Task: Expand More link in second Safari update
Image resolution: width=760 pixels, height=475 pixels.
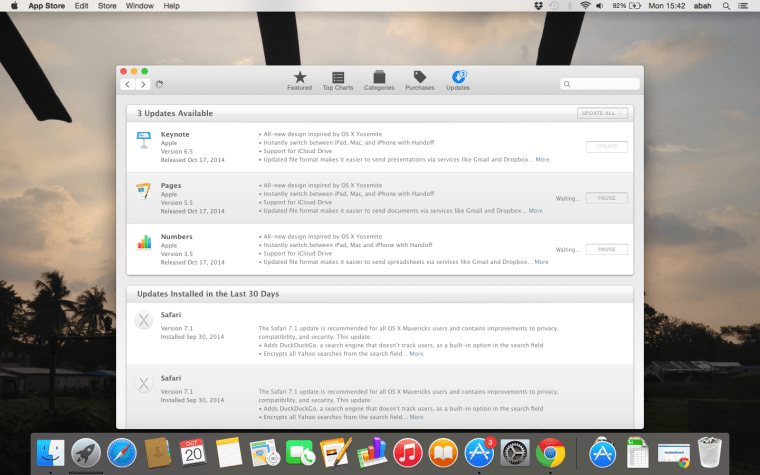Action: click(416, 417)
